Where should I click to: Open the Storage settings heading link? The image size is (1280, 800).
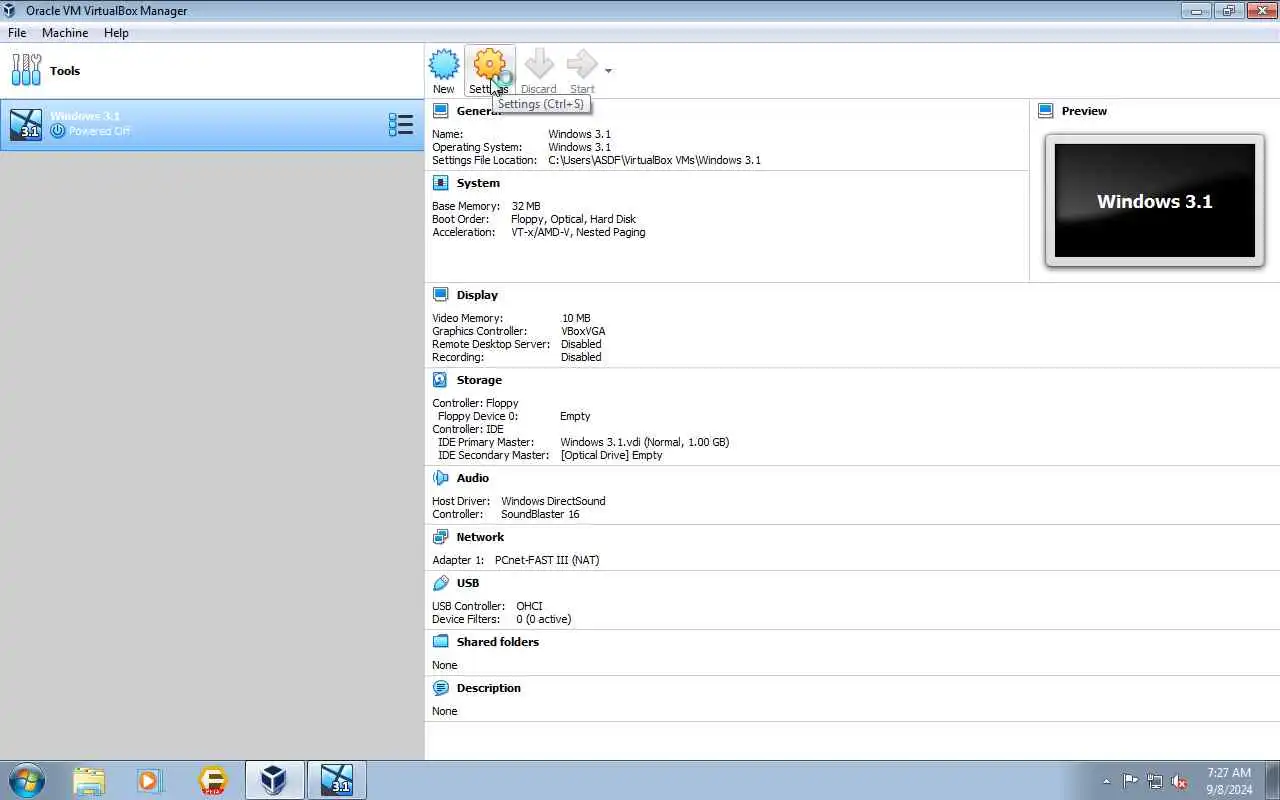[x=479, y=380]
